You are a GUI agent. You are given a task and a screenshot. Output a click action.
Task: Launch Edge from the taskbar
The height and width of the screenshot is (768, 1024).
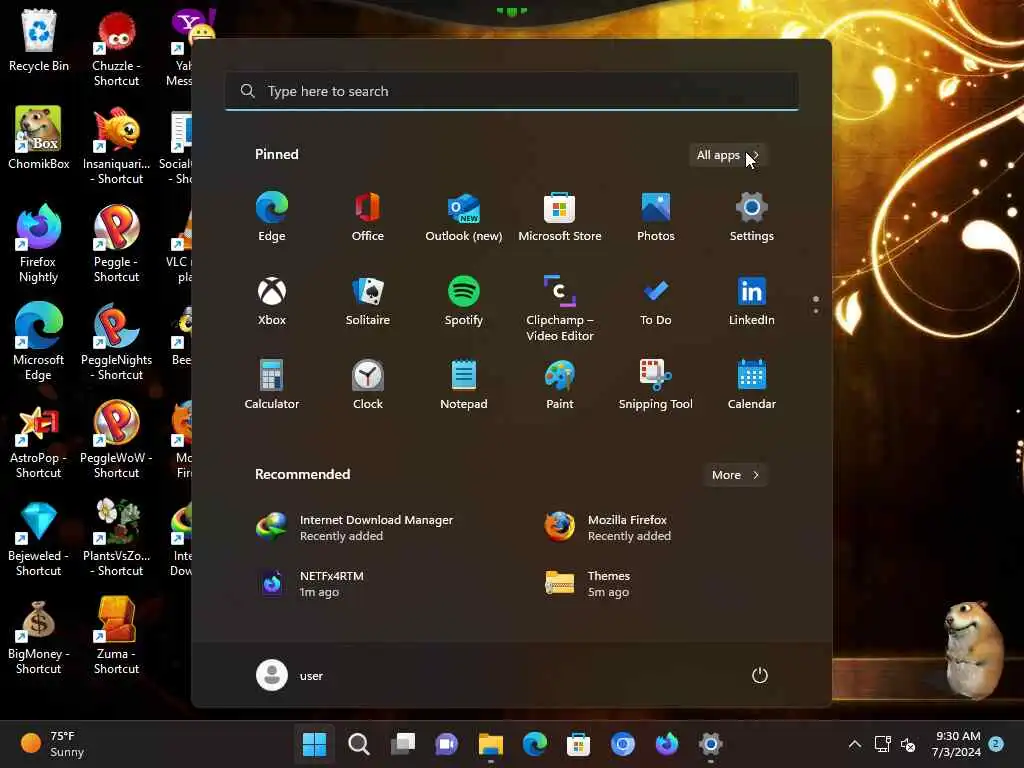pyautogui.click(x=535, y=744)
